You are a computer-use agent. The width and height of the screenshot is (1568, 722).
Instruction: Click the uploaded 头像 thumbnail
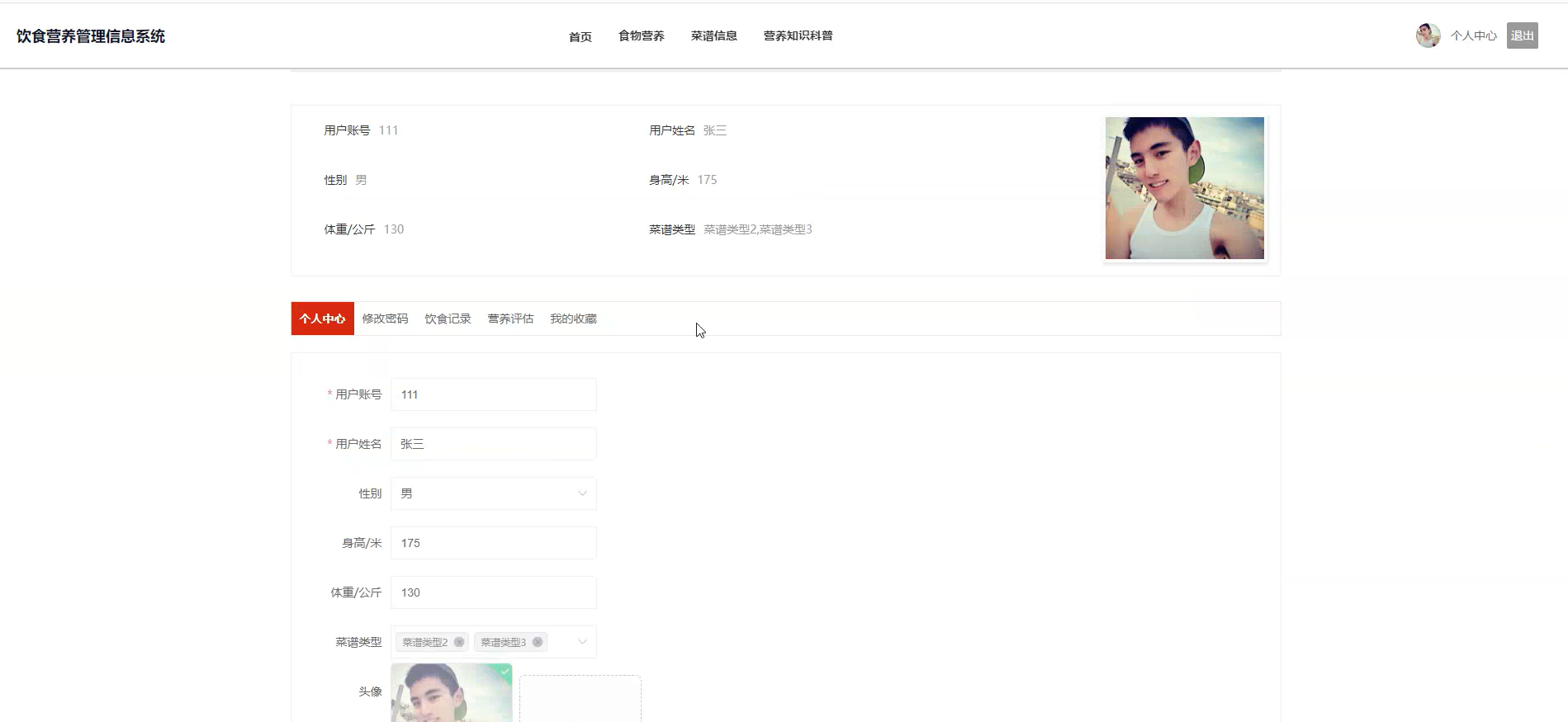click(452, 693)
